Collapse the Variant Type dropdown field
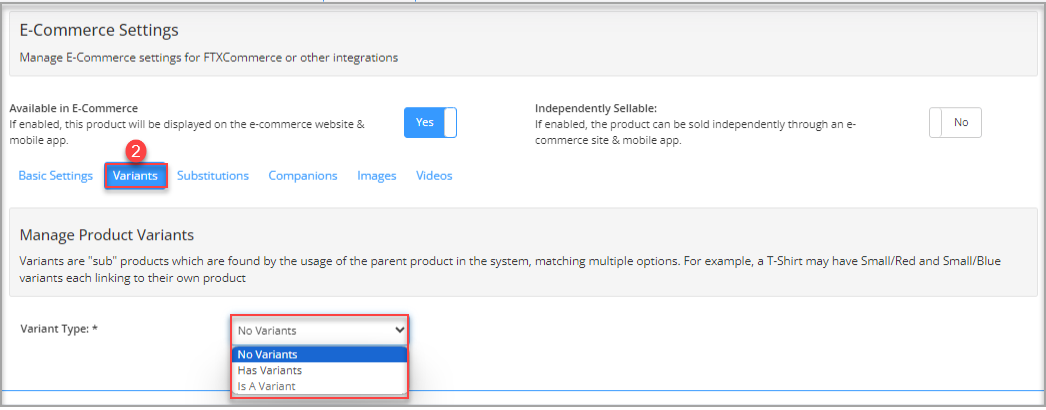 (320, 330)
